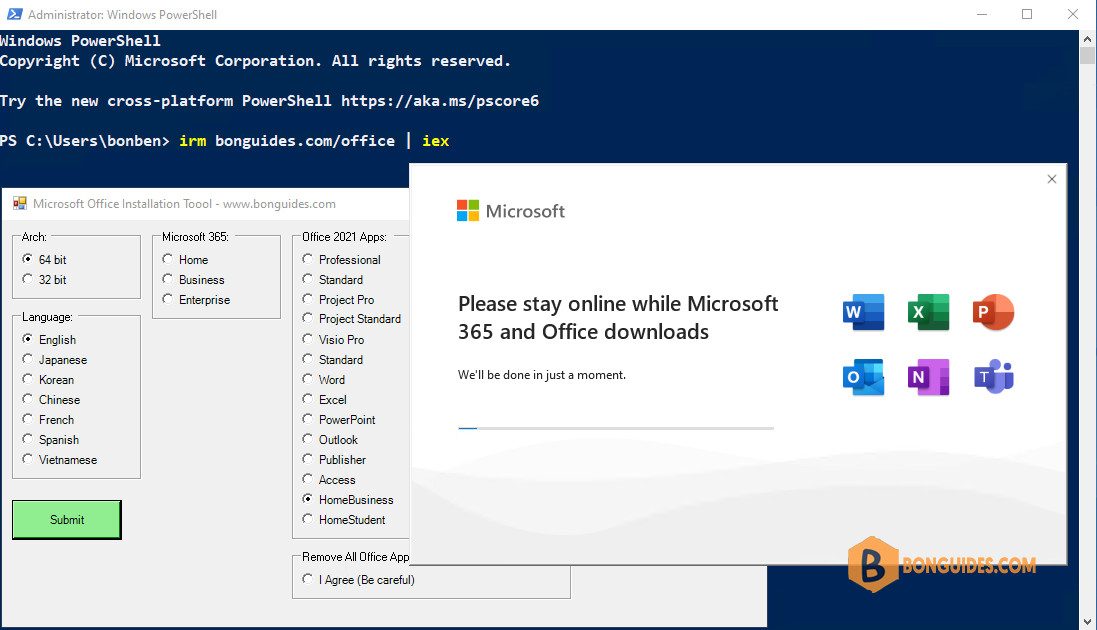Click the Outlook icon in Office installer
The height and width of the screenshot is (630, 1097).
tap(863, 377)
